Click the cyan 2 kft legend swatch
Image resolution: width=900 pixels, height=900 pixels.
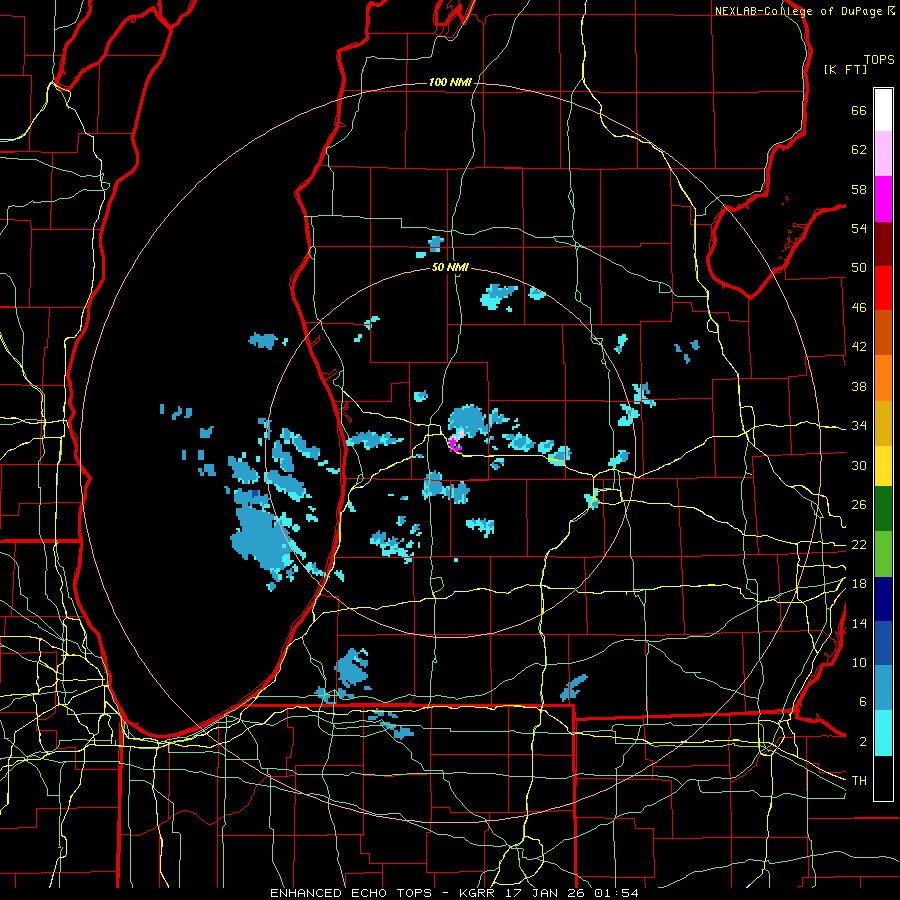(x=883, y=733)
